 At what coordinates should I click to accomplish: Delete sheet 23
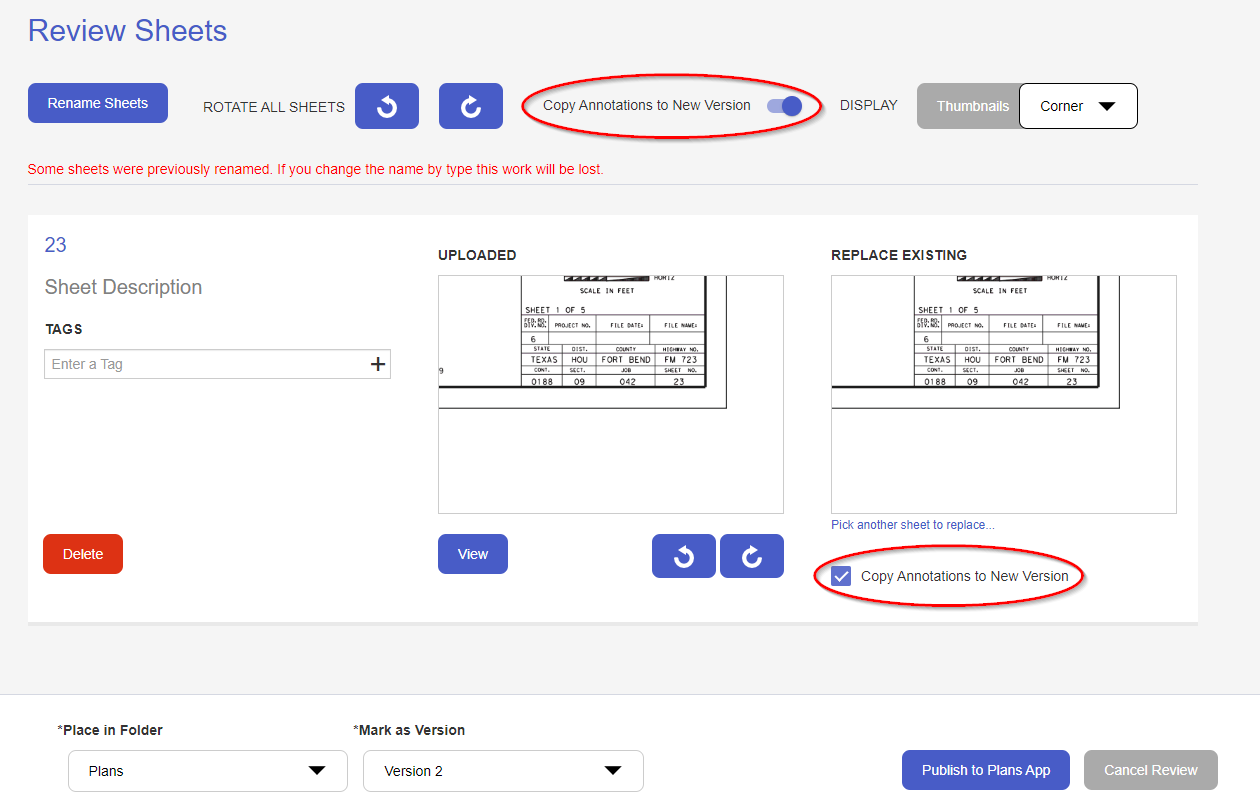(82, 553)
